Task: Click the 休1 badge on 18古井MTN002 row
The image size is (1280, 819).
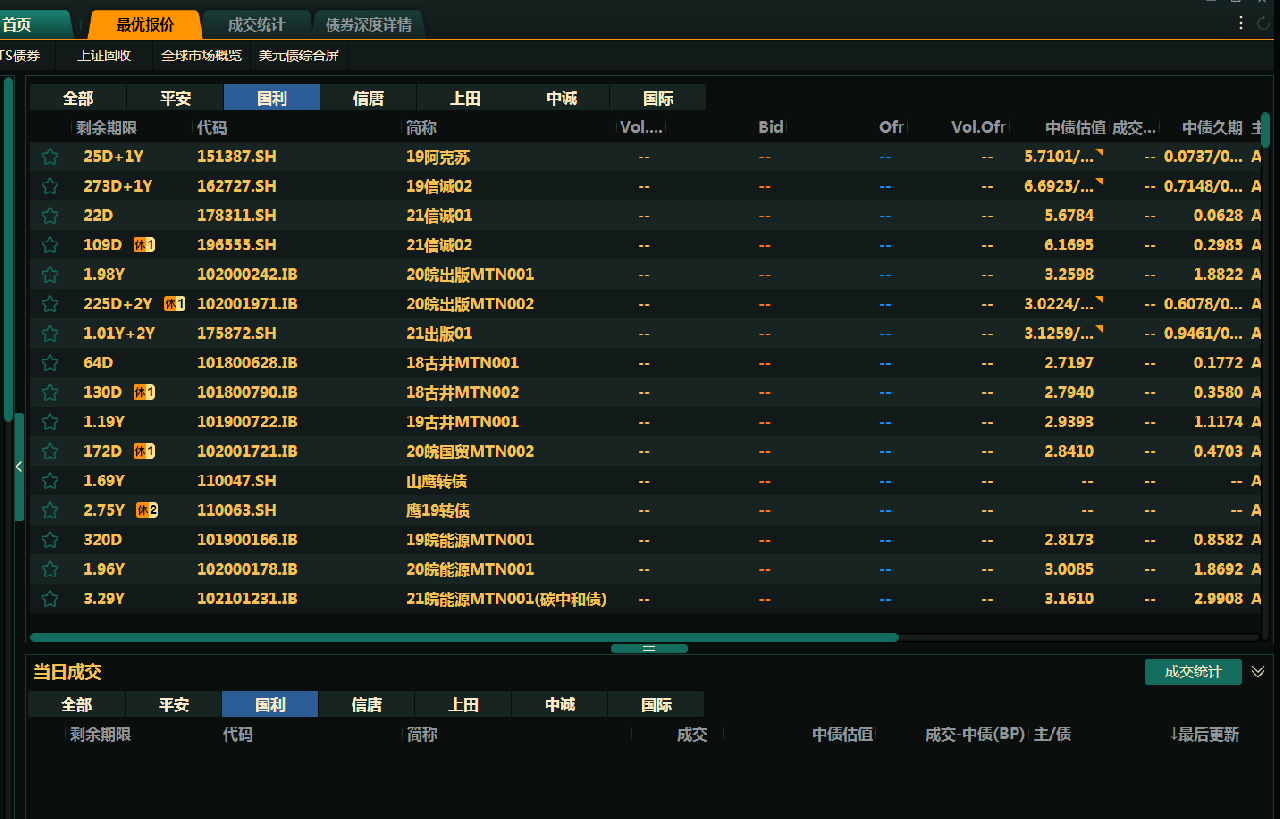Action: pyautogui.click(x=144, y=393)
